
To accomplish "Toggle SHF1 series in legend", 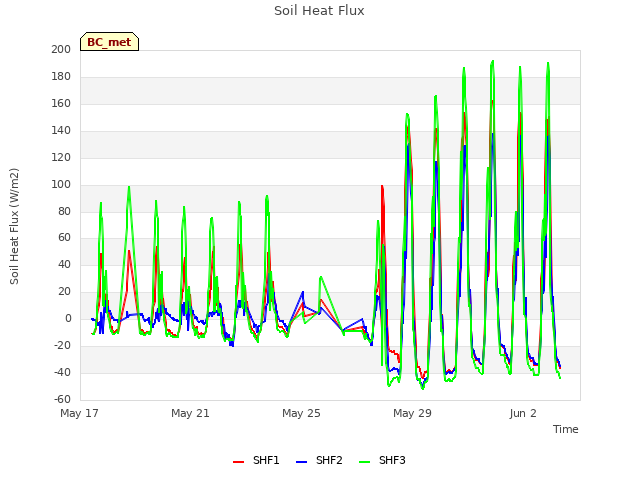I will (x=256, y=460).
